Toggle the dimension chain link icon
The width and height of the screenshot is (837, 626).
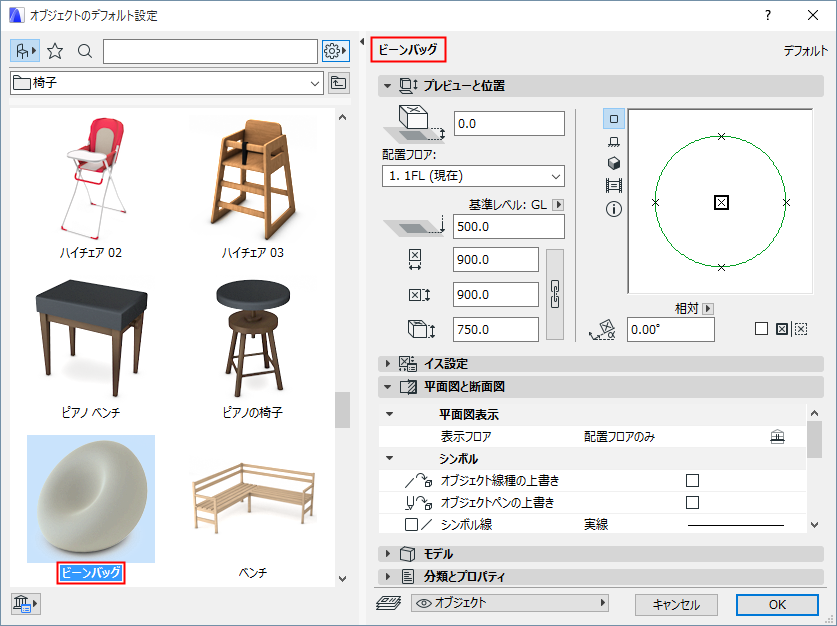pos(555,295)
